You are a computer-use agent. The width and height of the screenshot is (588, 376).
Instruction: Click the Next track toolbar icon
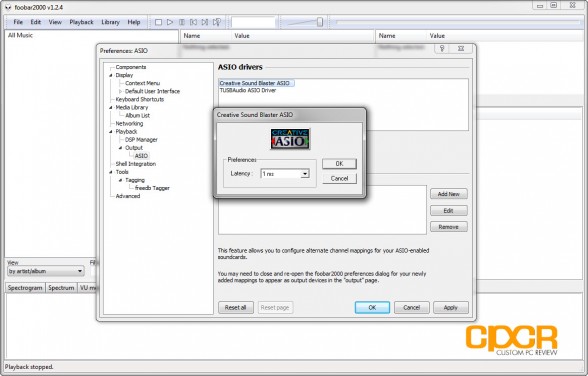pos(205,22)
